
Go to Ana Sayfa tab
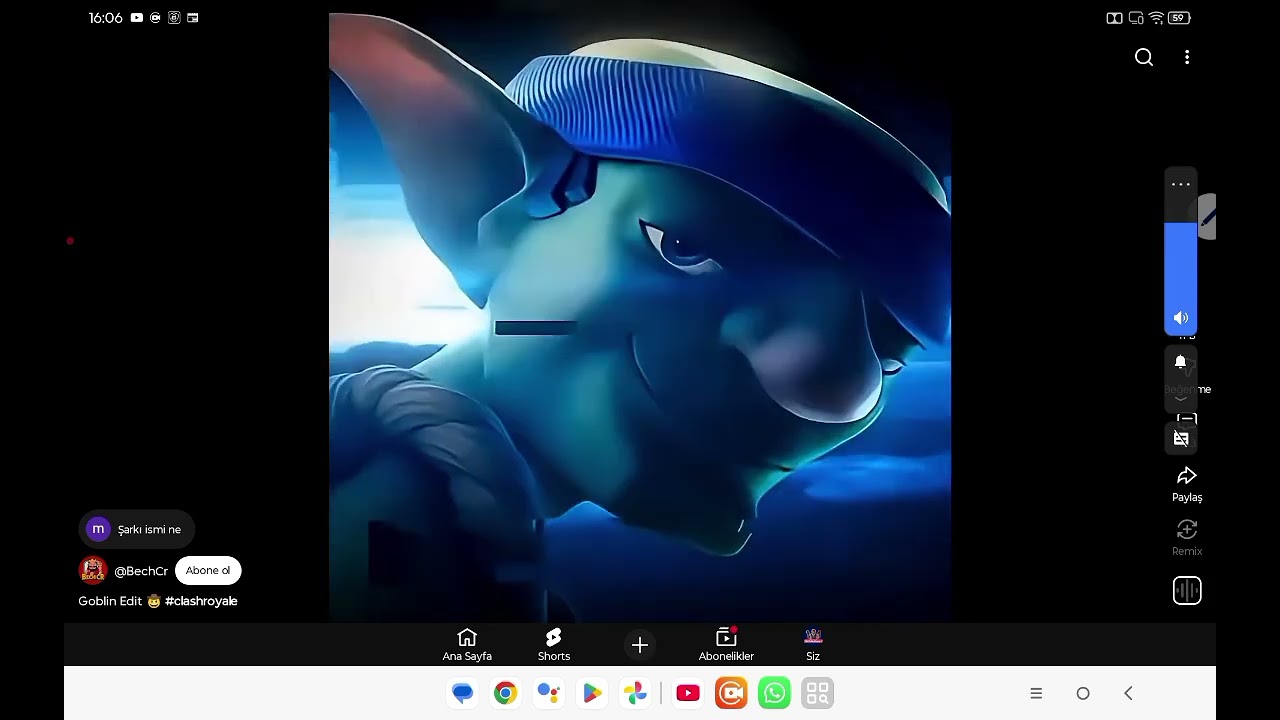pos(467,645)
